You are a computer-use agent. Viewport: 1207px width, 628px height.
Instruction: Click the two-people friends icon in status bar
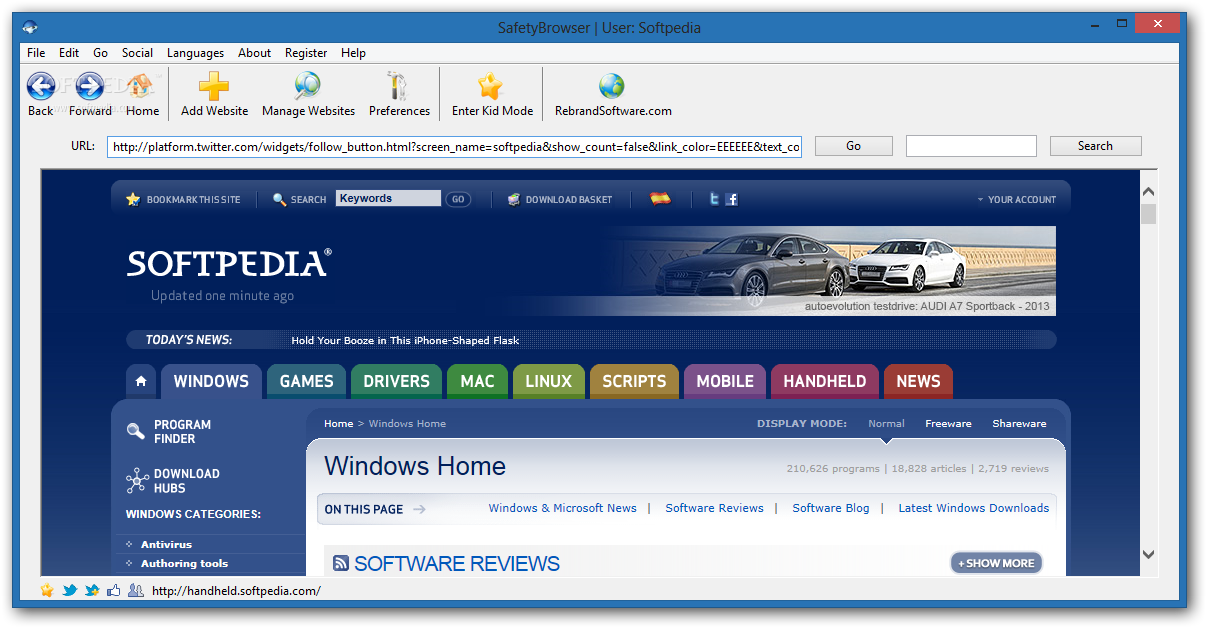(x=136, y=590)
